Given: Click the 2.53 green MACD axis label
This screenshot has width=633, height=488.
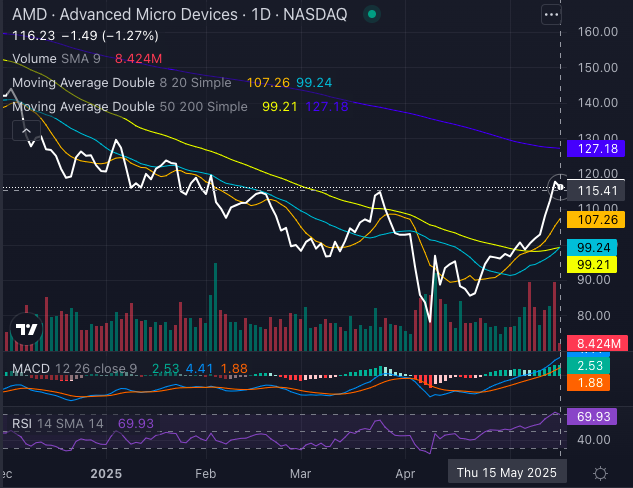Looking at the screenshot, I should (x=589, y=365).
